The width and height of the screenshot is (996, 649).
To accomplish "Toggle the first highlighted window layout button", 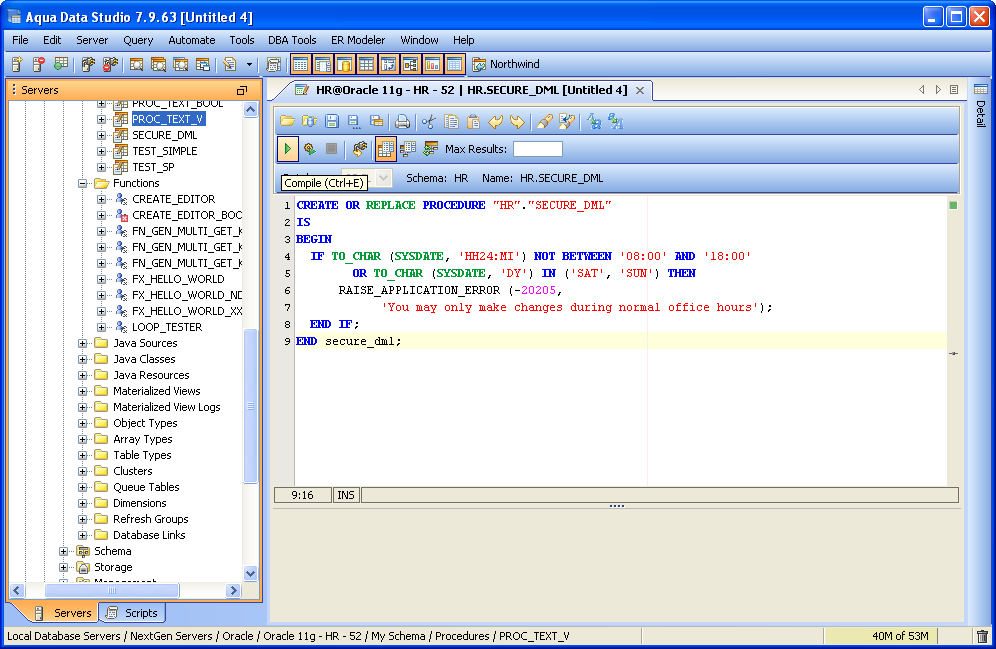I will click(301, 65).
